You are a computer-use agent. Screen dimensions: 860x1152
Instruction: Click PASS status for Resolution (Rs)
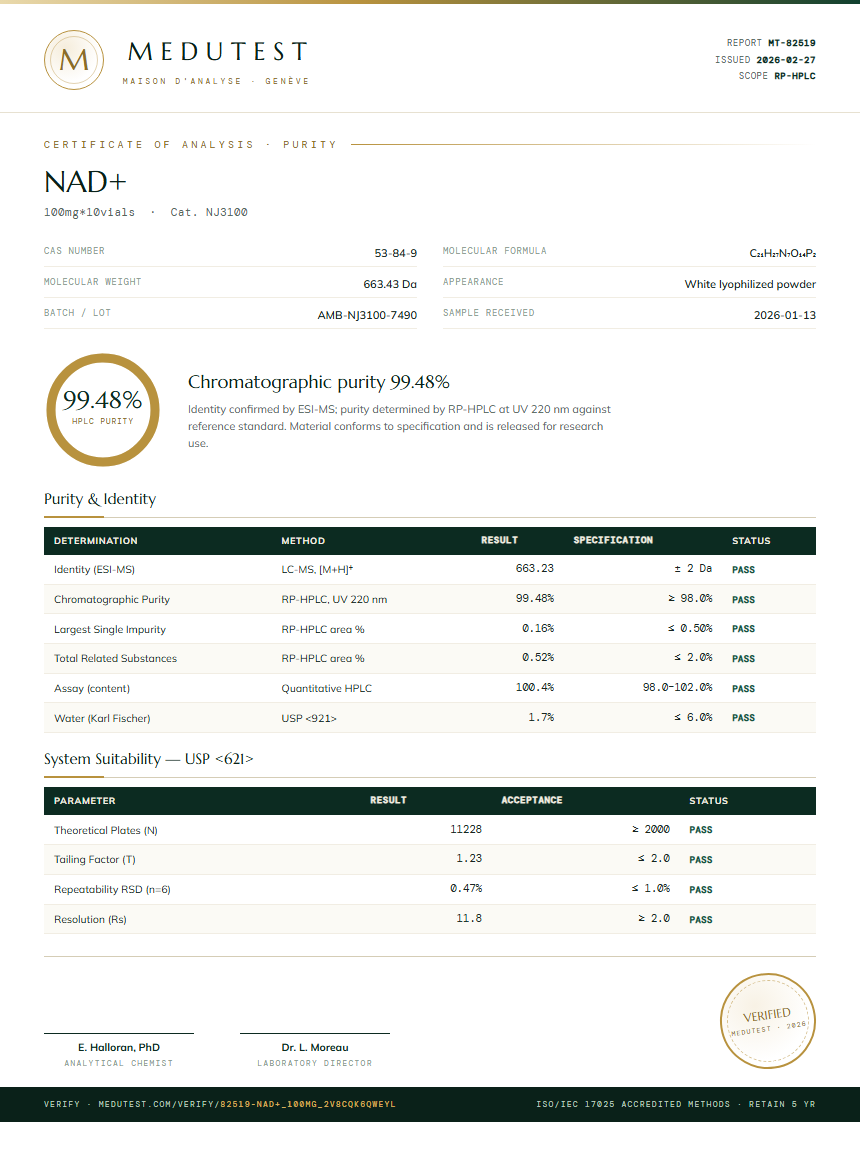(701, 919)
